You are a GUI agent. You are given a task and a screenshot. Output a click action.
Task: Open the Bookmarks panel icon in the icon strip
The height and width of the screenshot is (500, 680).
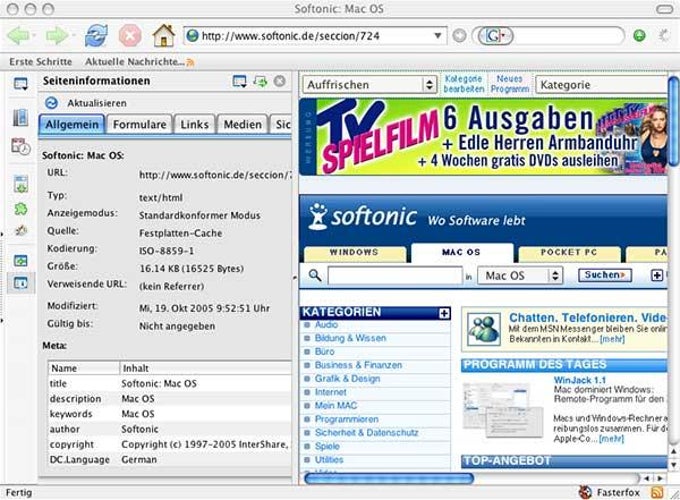[20, 118]
